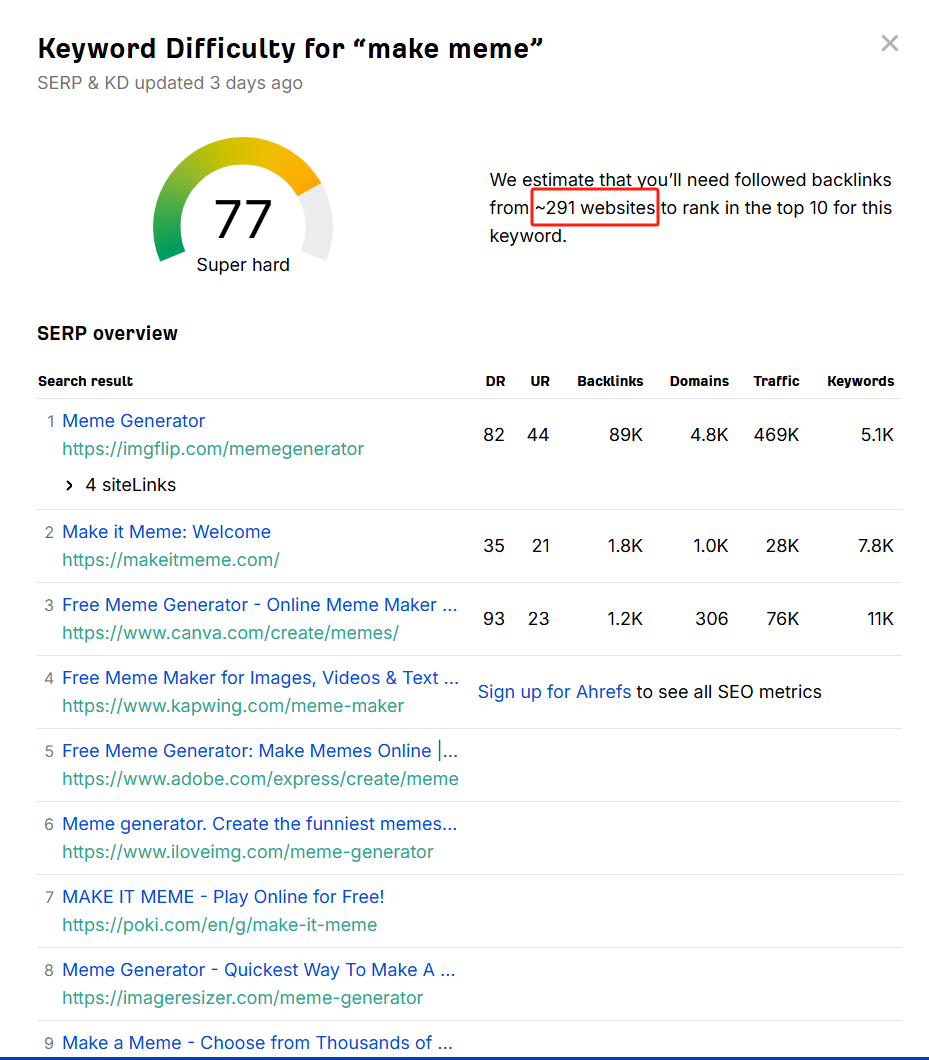Open Canva Free Meme Generator result title
The image size is (929, 1060).
260,605
